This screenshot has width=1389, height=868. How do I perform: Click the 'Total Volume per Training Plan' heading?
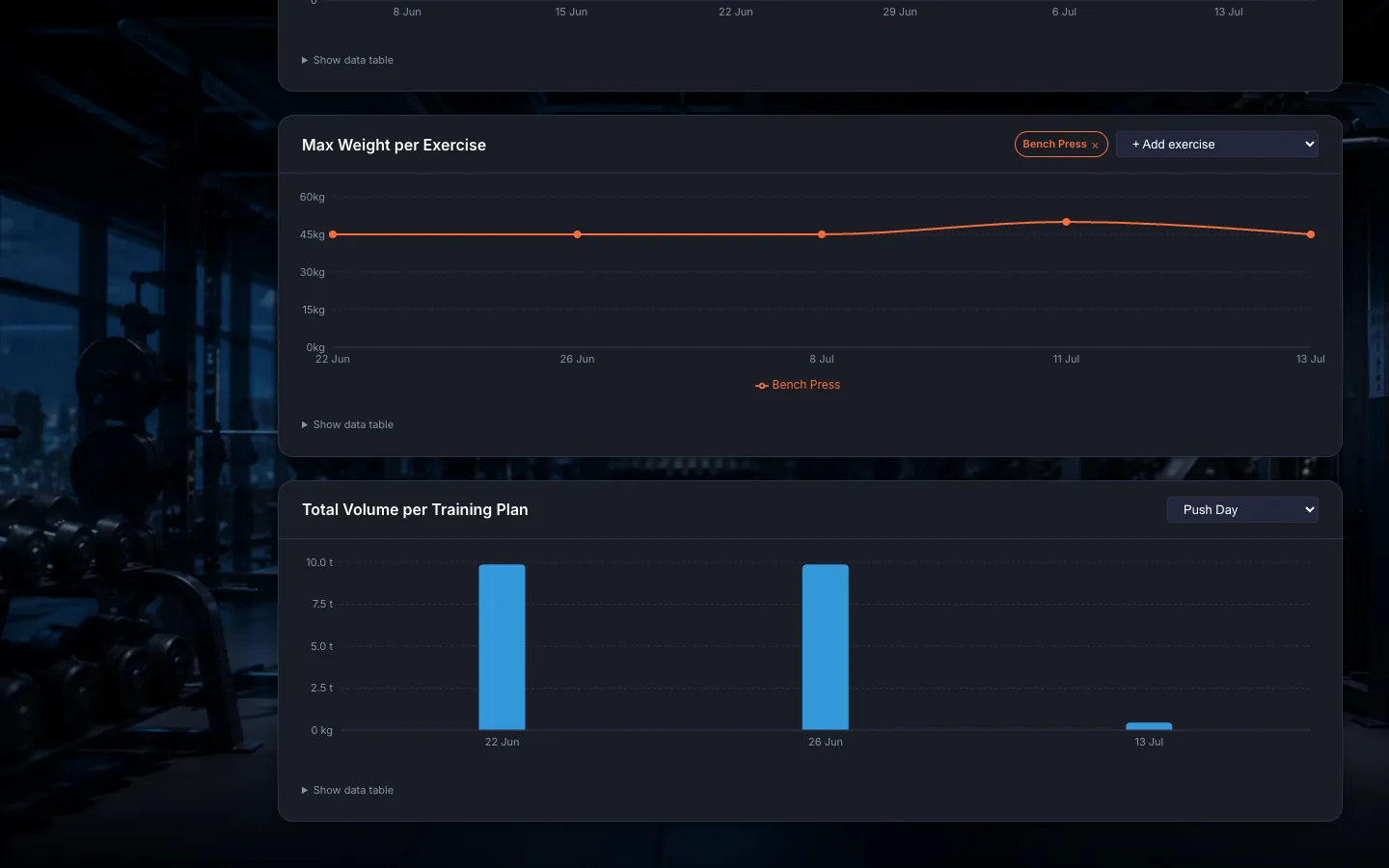[x=415, y=509]
